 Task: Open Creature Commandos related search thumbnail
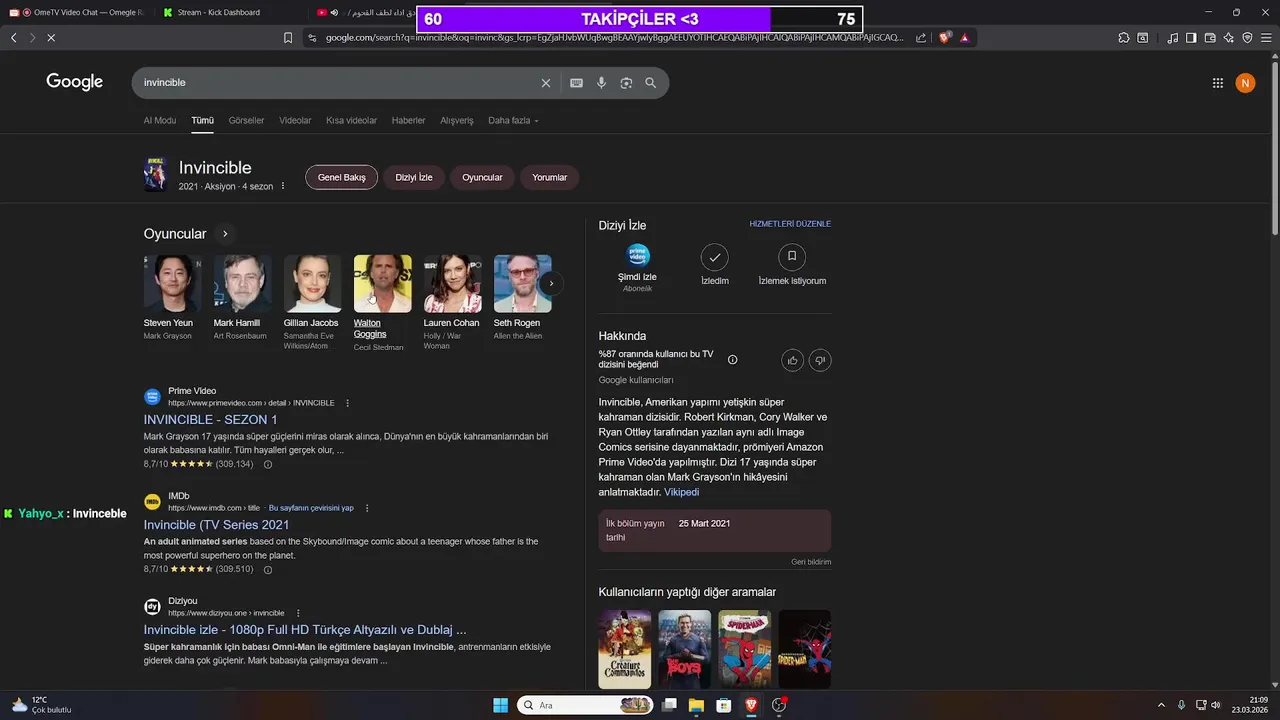click(x=624, y=649)
